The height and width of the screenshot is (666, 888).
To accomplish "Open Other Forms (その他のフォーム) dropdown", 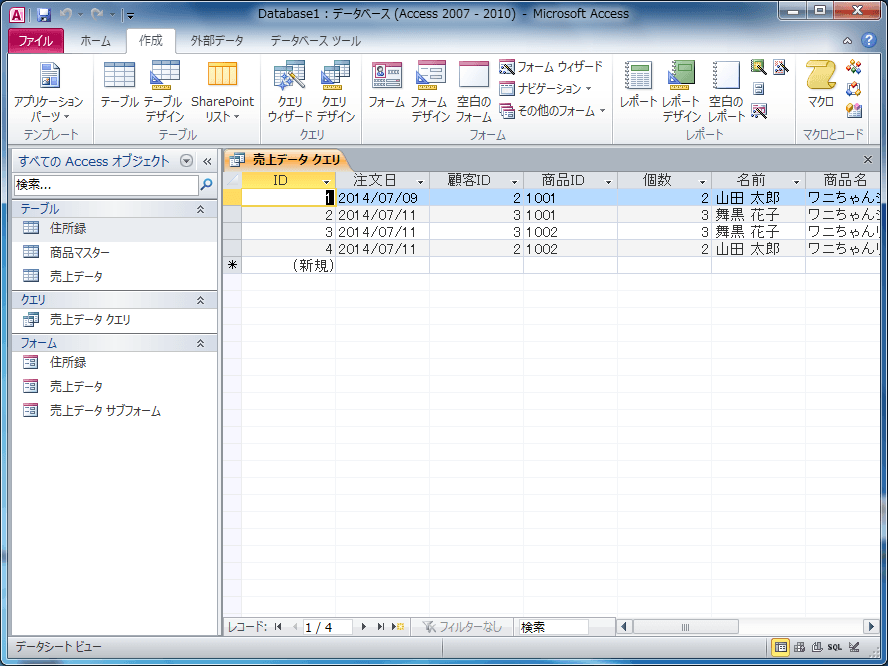I will 552,111.
